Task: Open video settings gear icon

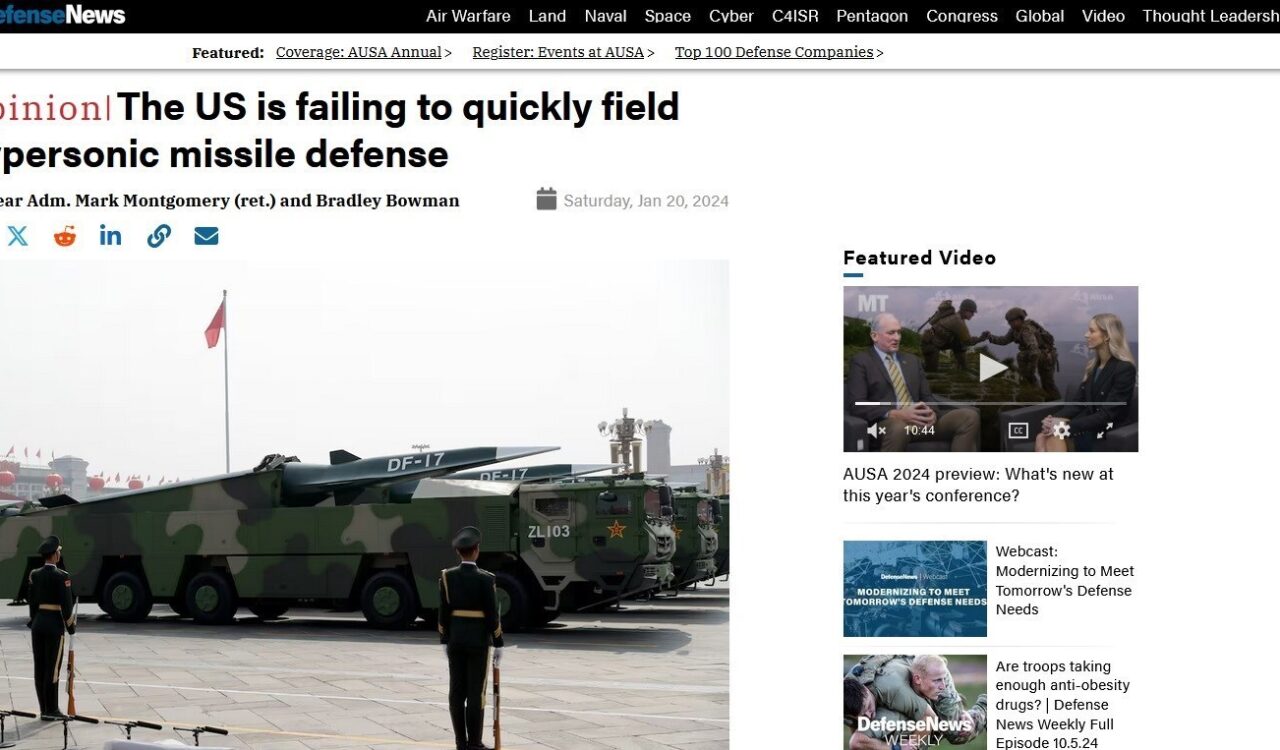Action: 1061,430
